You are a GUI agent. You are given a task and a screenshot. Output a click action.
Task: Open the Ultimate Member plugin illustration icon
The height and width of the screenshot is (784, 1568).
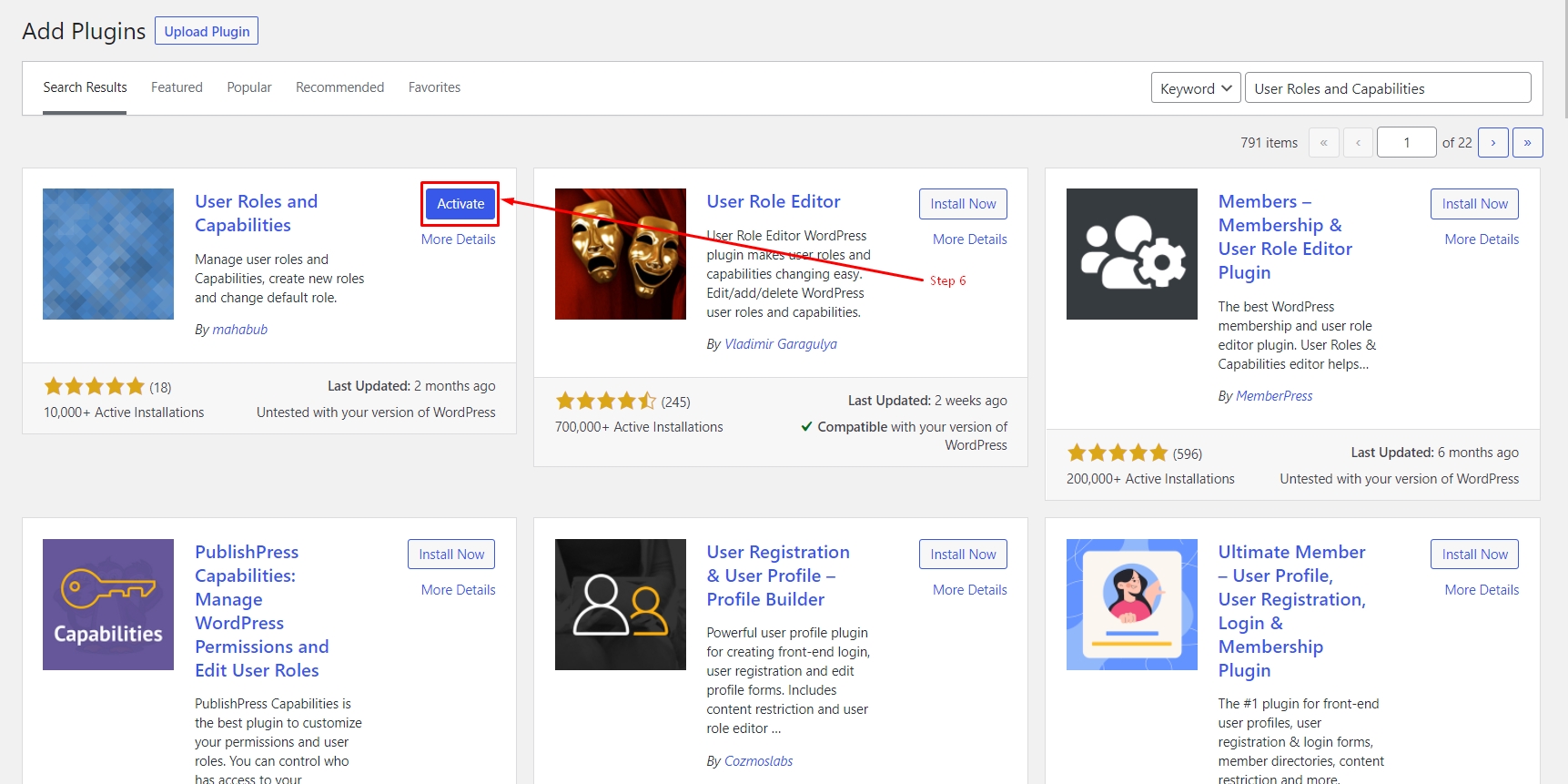click(1132, 605)
